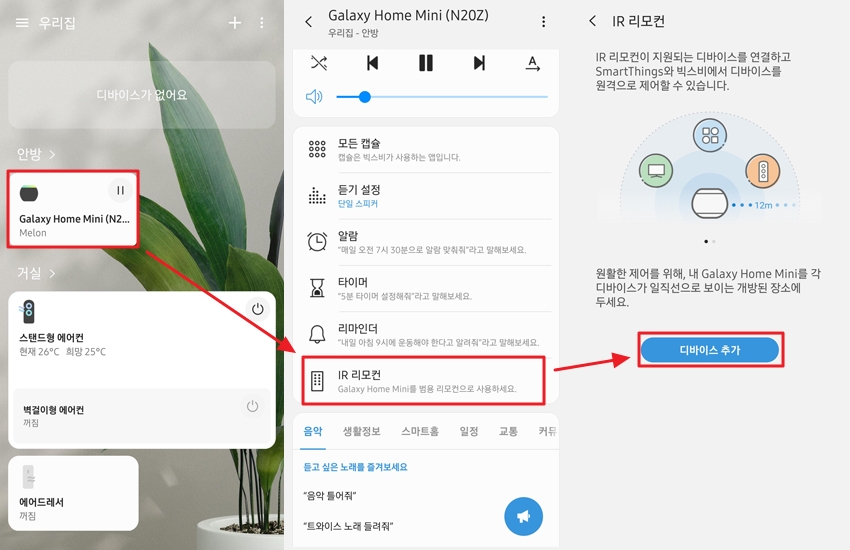Click the bell reminder icon
Screen dimensions: 850x550
coord(317,334)
